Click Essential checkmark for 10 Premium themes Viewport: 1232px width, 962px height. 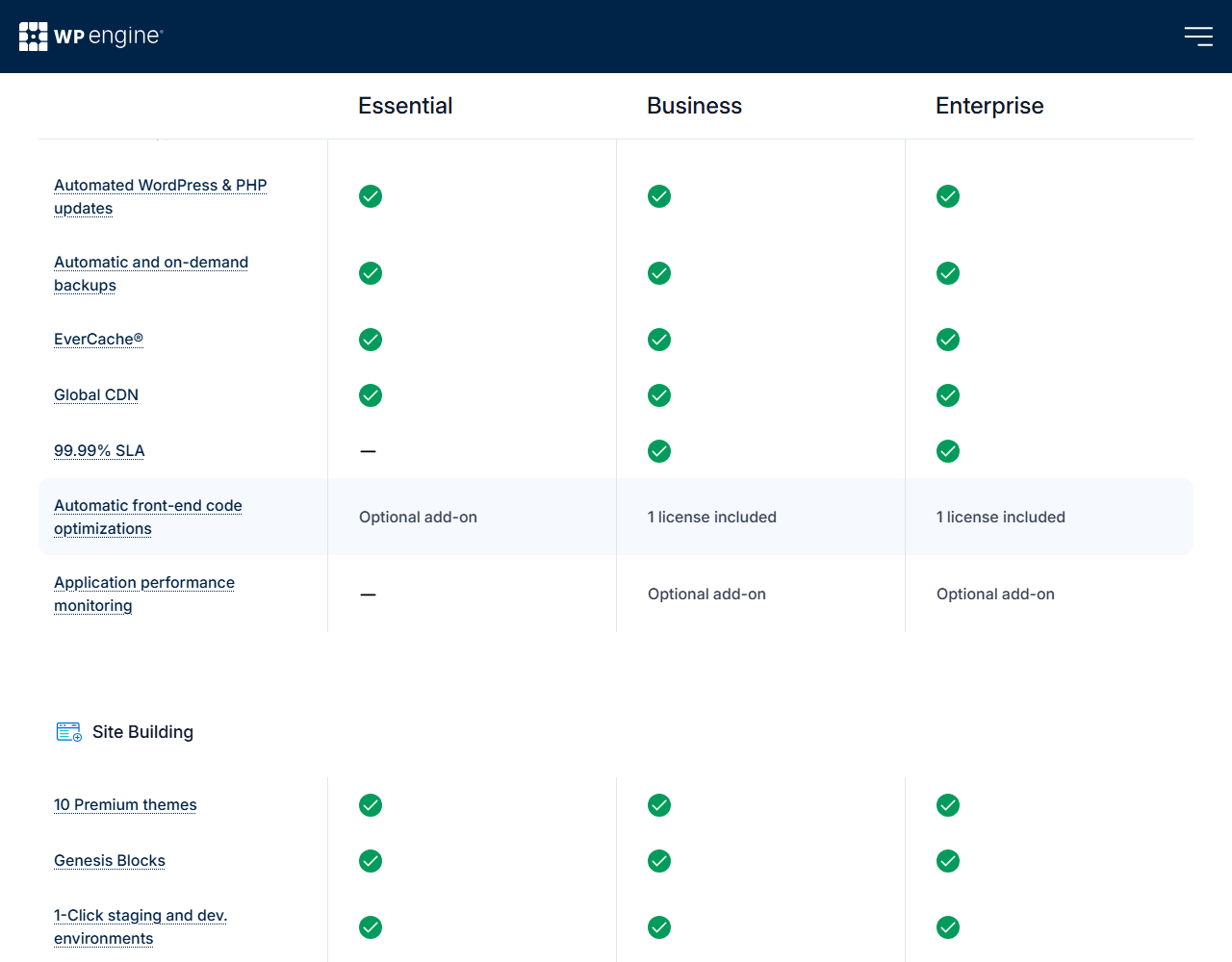point(371,805)
